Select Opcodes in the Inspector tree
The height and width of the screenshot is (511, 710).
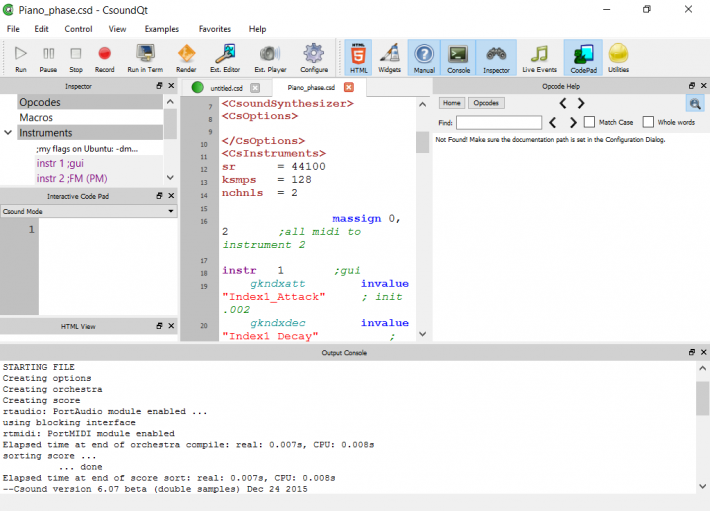[x=90, y=102]
